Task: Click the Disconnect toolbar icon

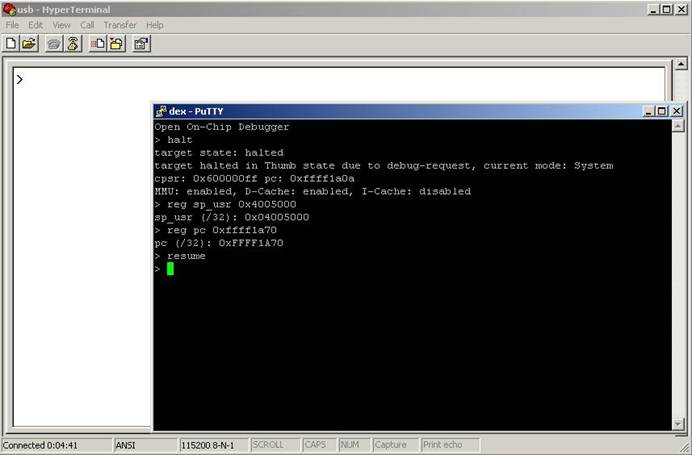Action: [x=73, y=44]
